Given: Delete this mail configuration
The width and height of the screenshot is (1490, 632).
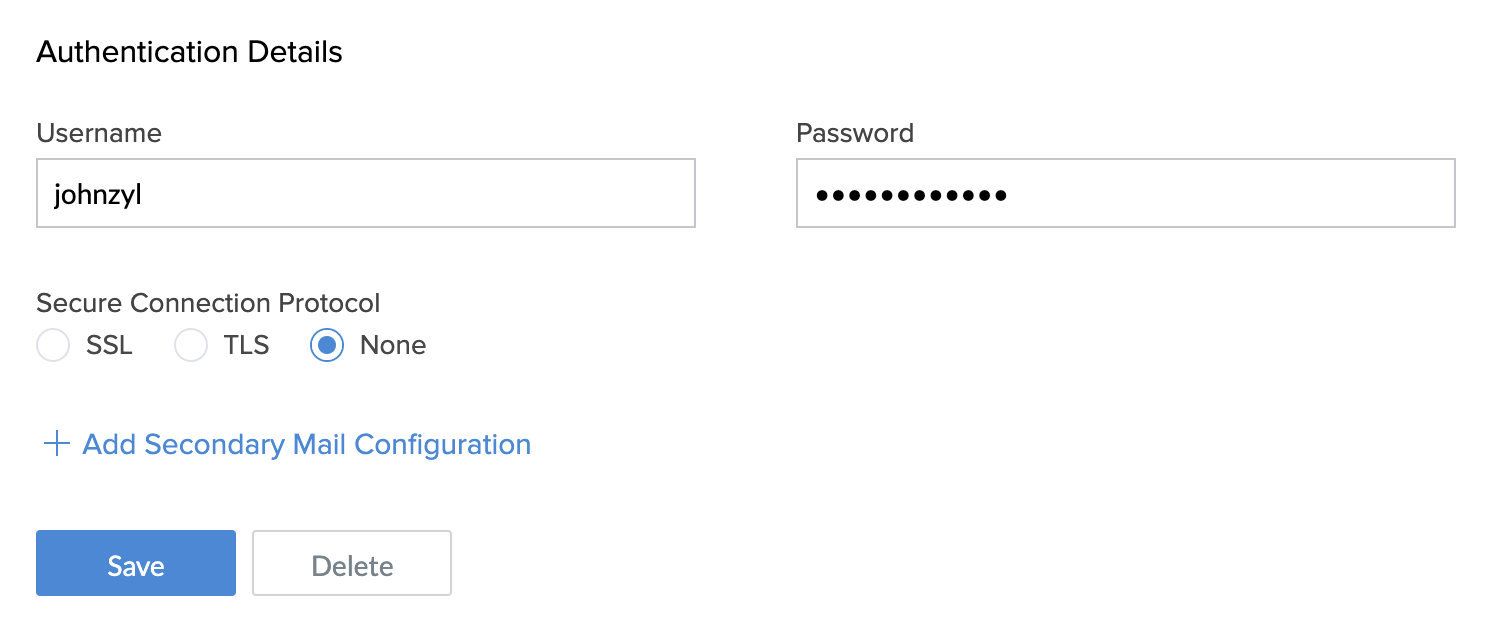Looking at the screenshot, I should pyautogui.click(x=351, y=563).
